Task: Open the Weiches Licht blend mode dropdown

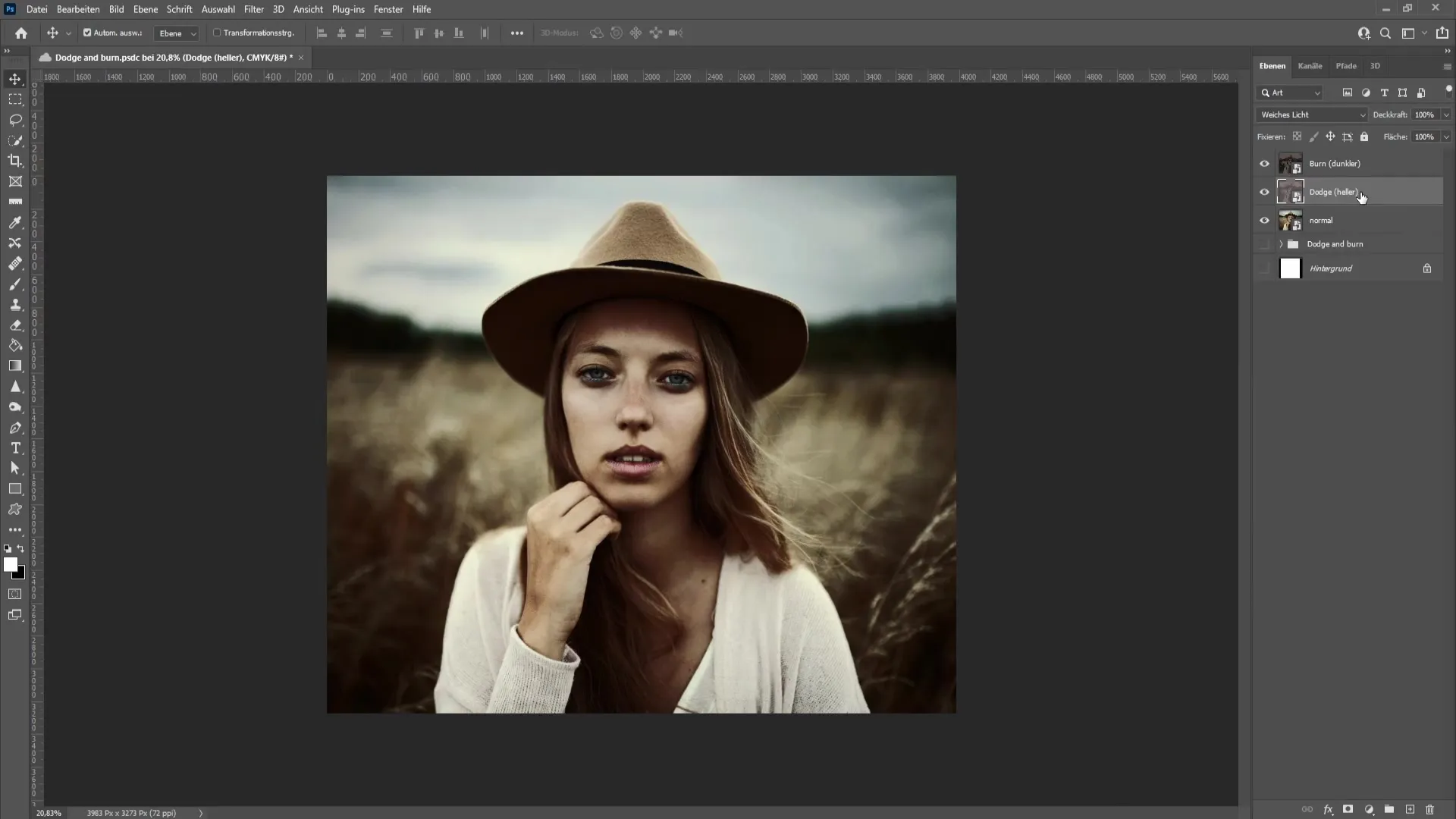Action: pyautogui.click(x=1312, y=115)
